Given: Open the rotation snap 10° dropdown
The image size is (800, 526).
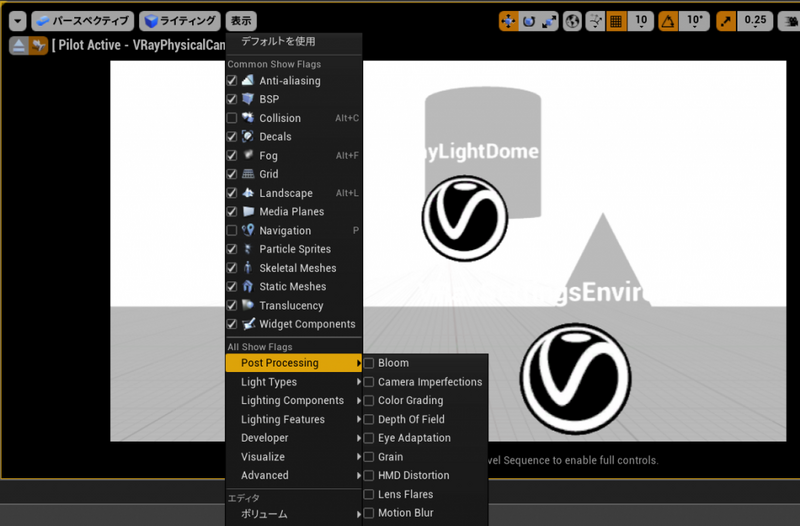Looking at the screenshot, I should pos(694,21).
